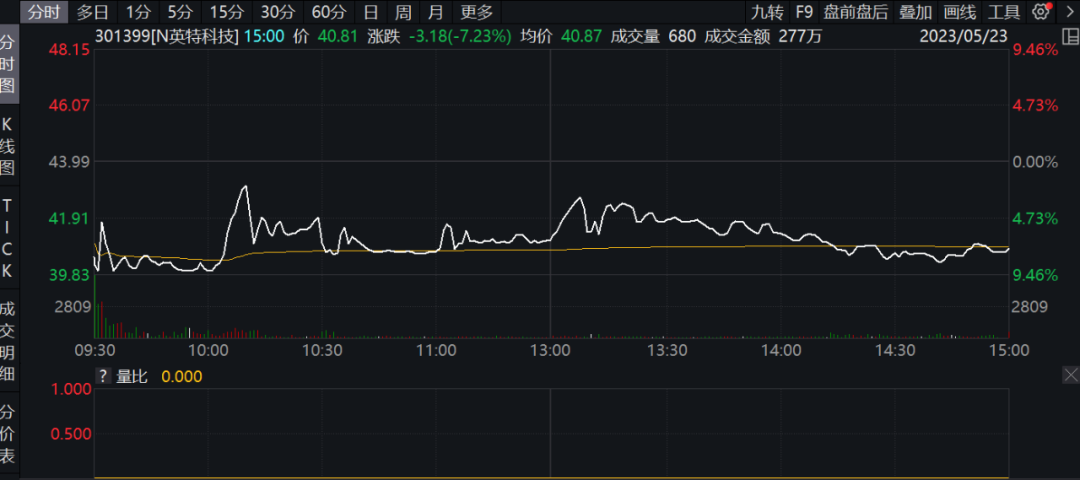The height and width of the screenshot is (480, 1080).
Task: Click the 0.00% axis label
Action: click(1035, 162)
